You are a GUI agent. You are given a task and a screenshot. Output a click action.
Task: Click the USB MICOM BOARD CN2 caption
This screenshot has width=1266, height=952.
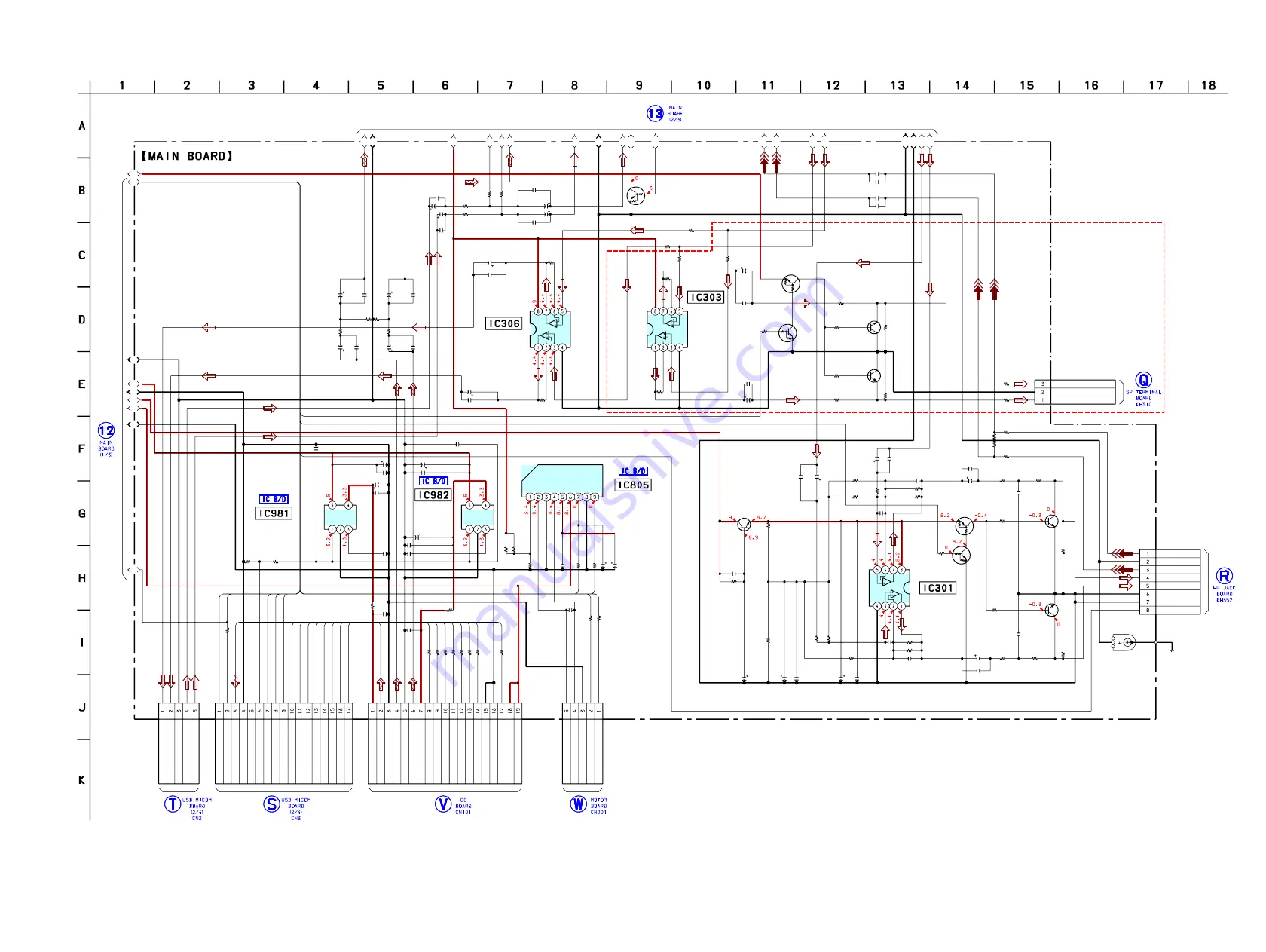pos(197,809)
